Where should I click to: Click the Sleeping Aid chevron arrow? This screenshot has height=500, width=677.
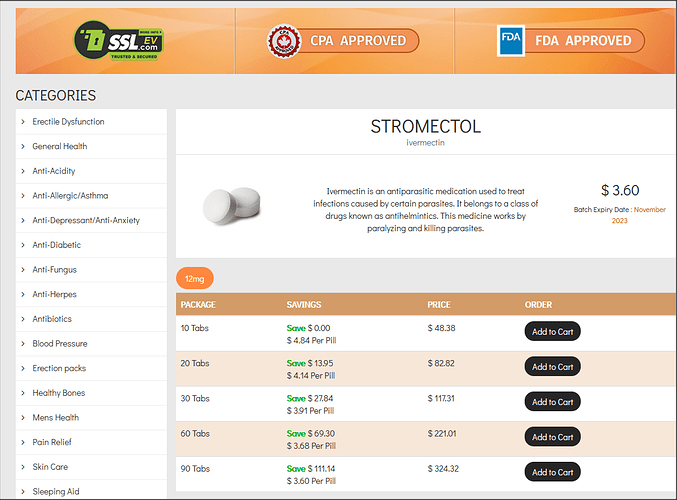pyautogui.click(x=23, y=491)
